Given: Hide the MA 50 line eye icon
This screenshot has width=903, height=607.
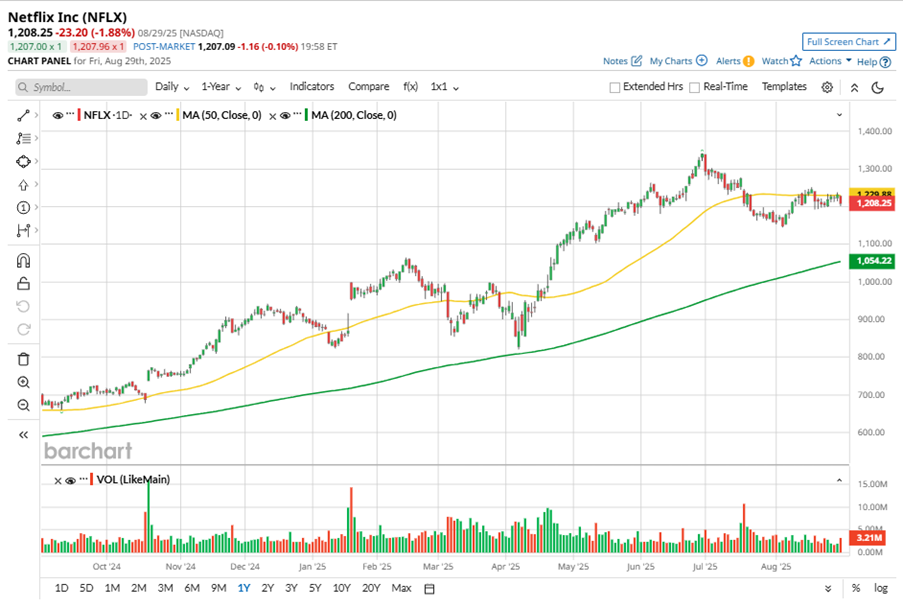Looking at the screenshot, I should click(155, 116).
